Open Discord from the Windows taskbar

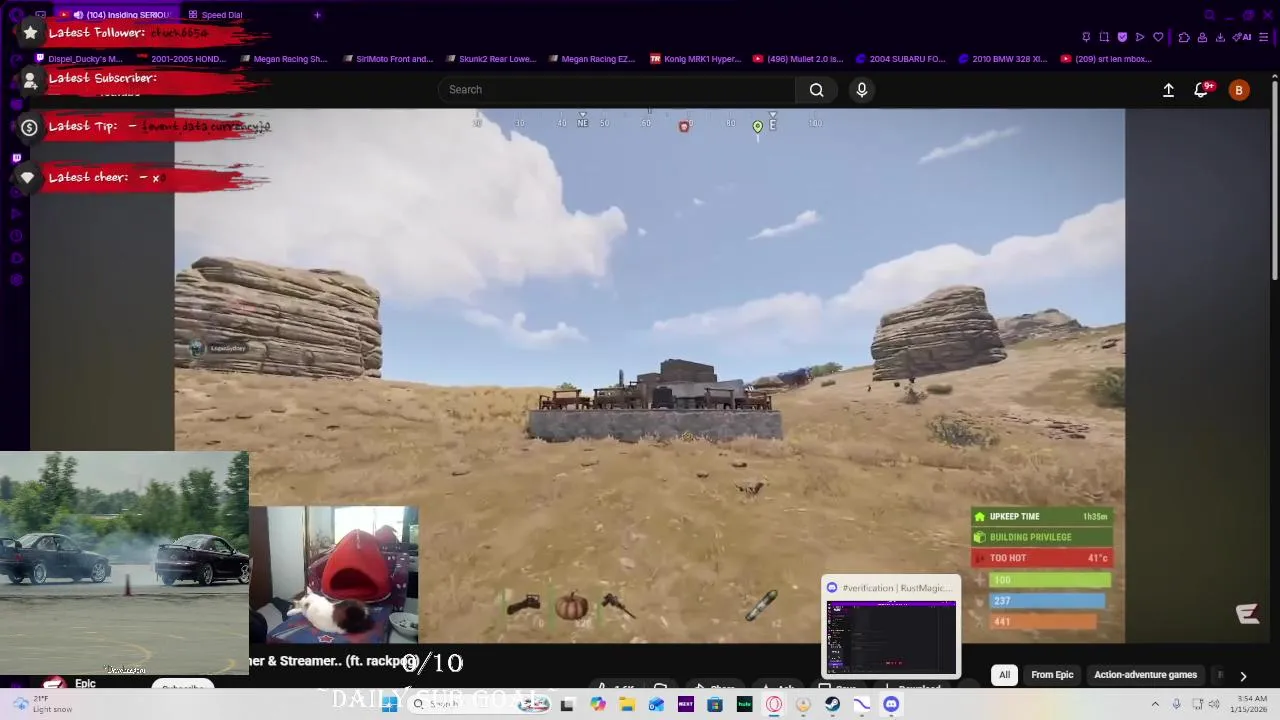(x=891, y=704)
